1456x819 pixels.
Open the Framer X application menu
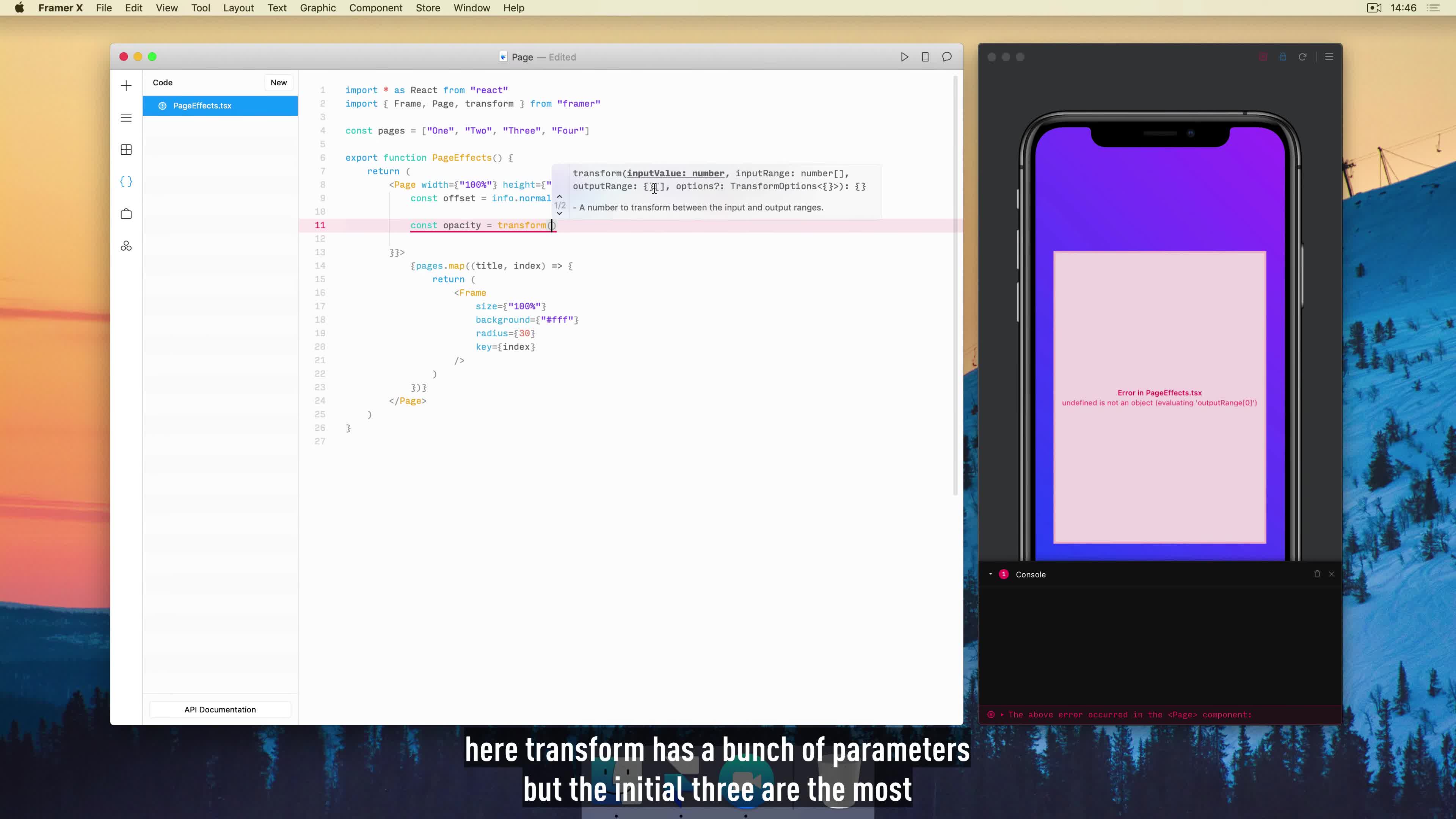click(x=61, y=8)
